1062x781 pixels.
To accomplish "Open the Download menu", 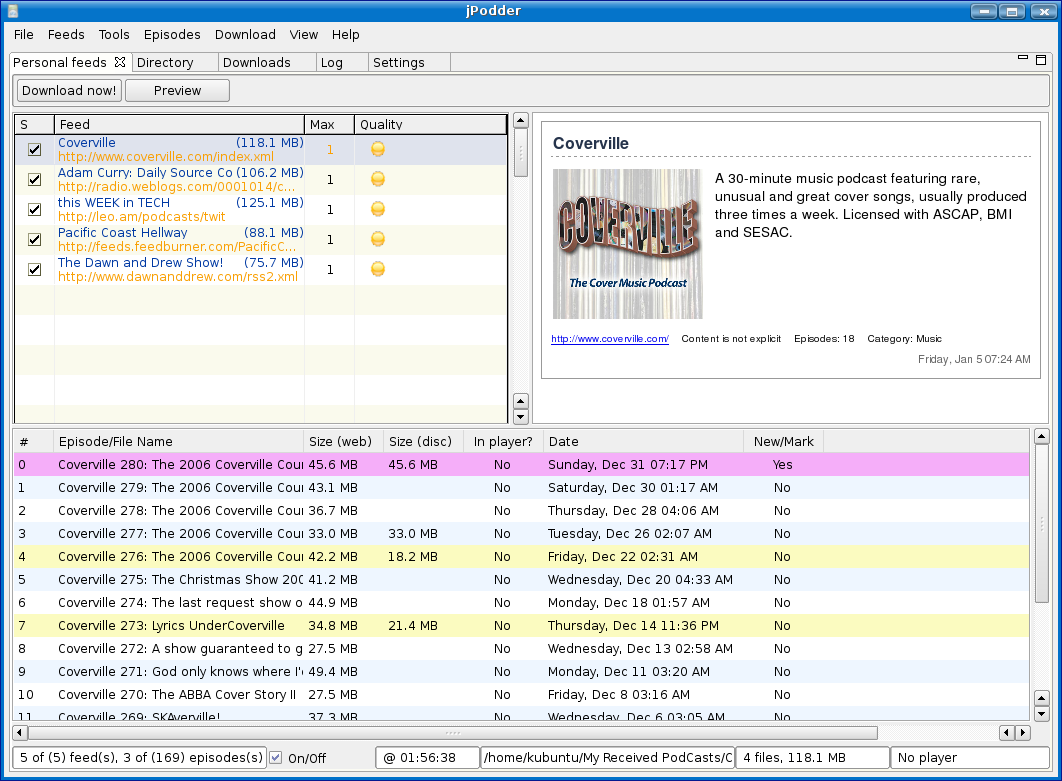I will click(x=245, y=35).
